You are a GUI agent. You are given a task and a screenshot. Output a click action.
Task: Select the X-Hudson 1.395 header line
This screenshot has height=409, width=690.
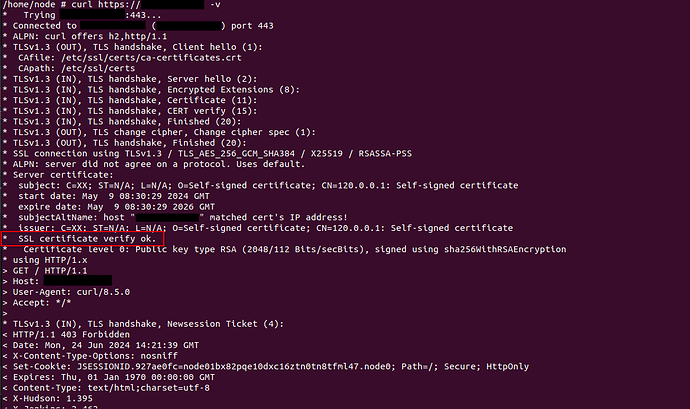(x=48, y=398)
